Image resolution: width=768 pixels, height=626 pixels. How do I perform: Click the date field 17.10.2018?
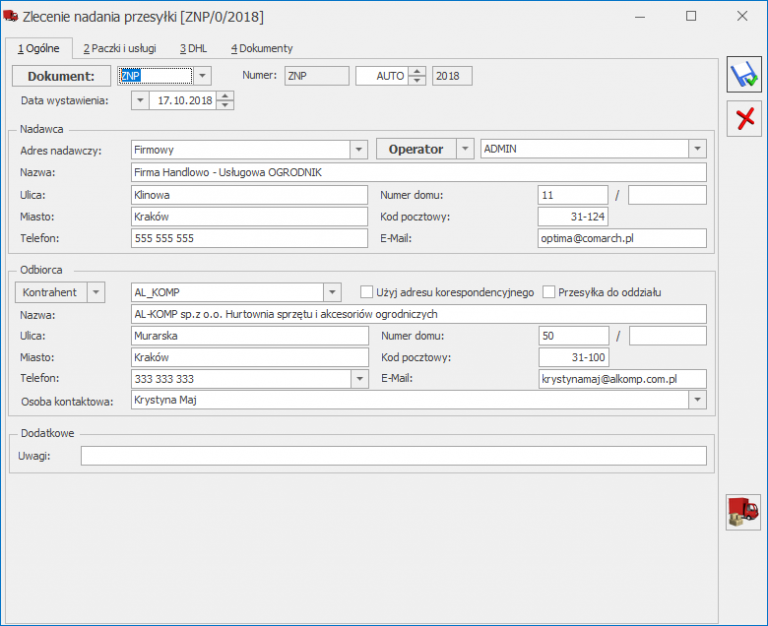coord(183,100)
